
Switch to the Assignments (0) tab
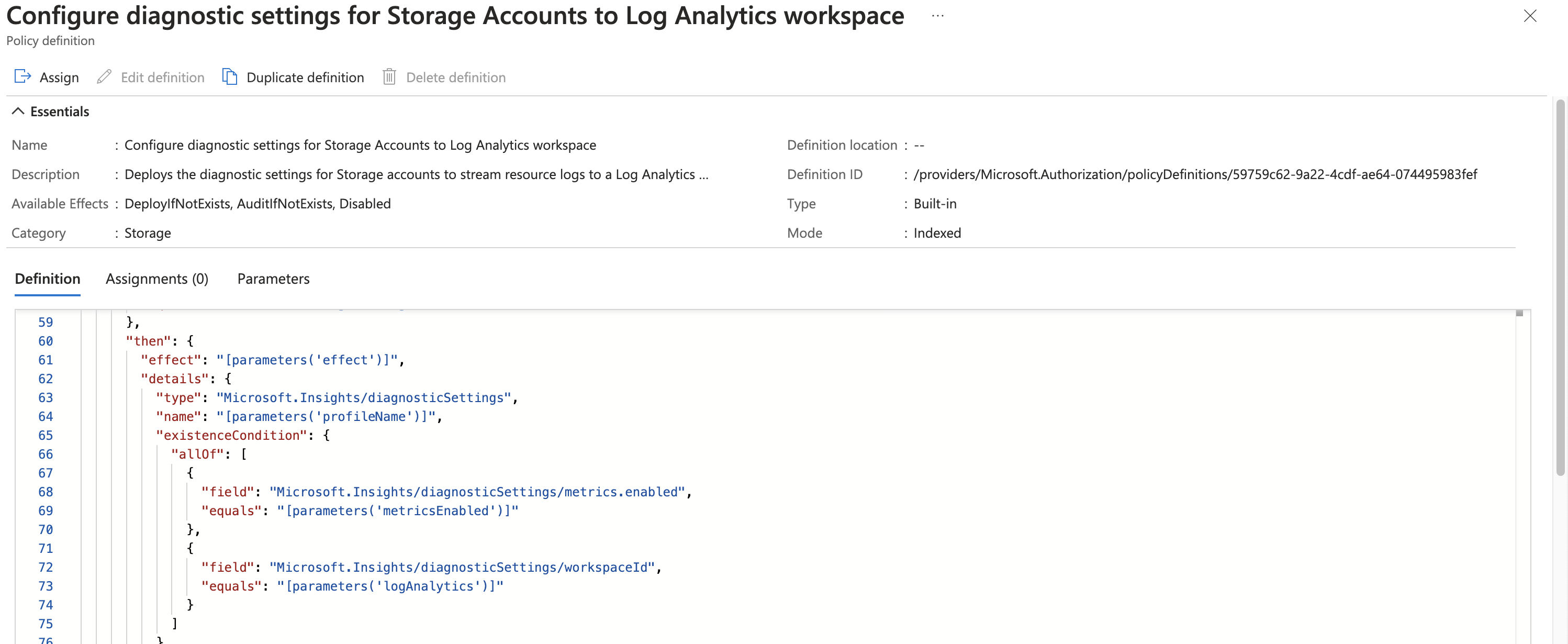156,279
